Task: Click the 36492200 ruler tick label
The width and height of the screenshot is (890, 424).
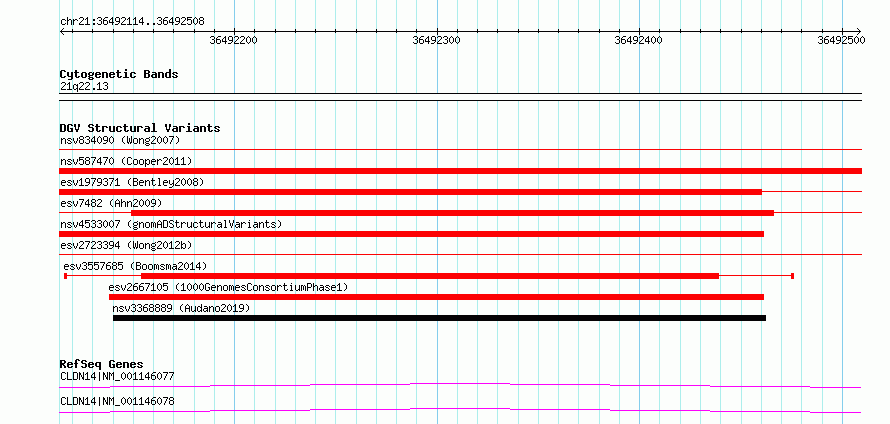Action: [233, 40]
